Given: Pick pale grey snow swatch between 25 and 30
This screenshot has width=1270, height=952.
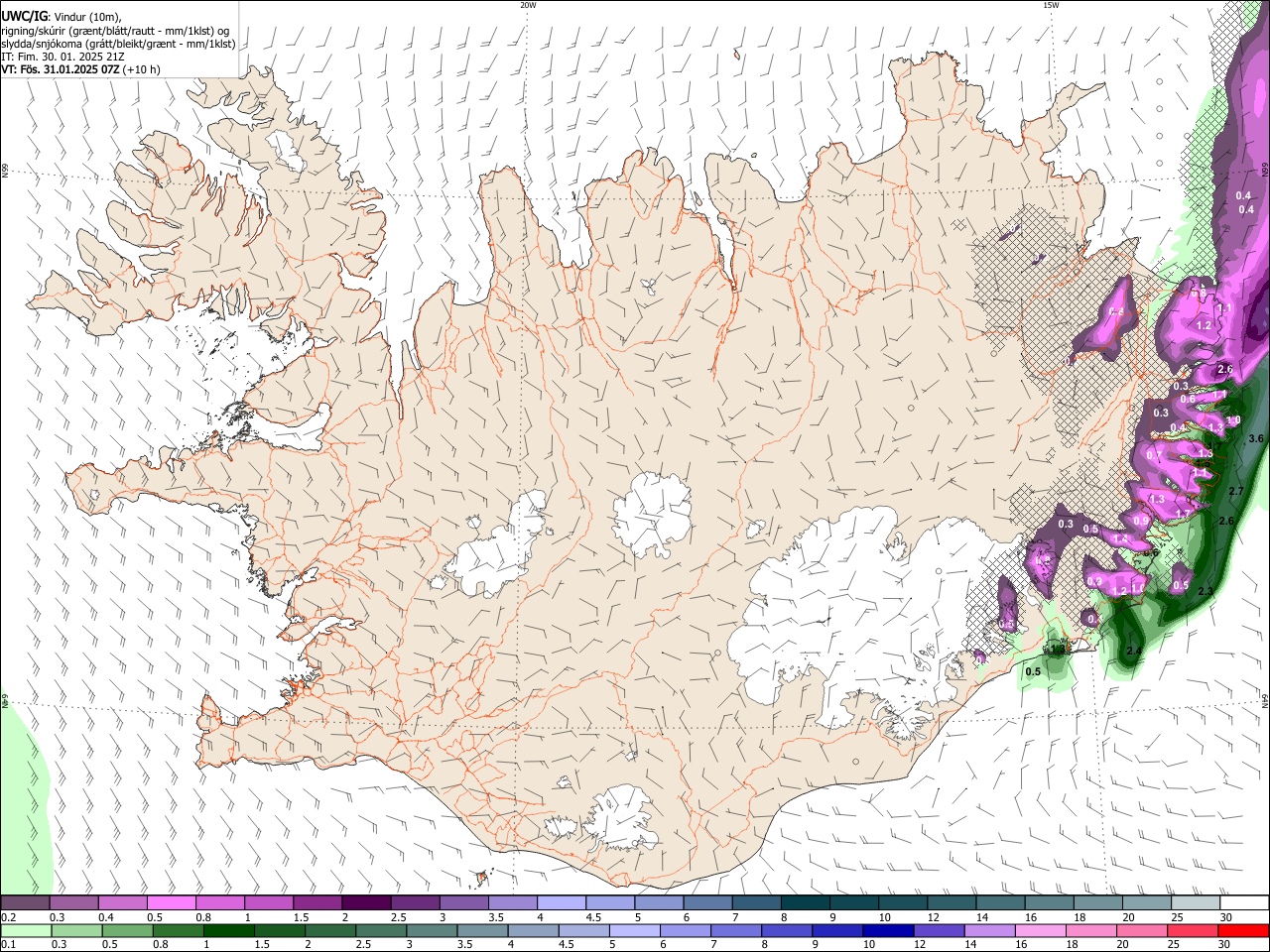Looking at the screenshot, I should point(1197,903).
